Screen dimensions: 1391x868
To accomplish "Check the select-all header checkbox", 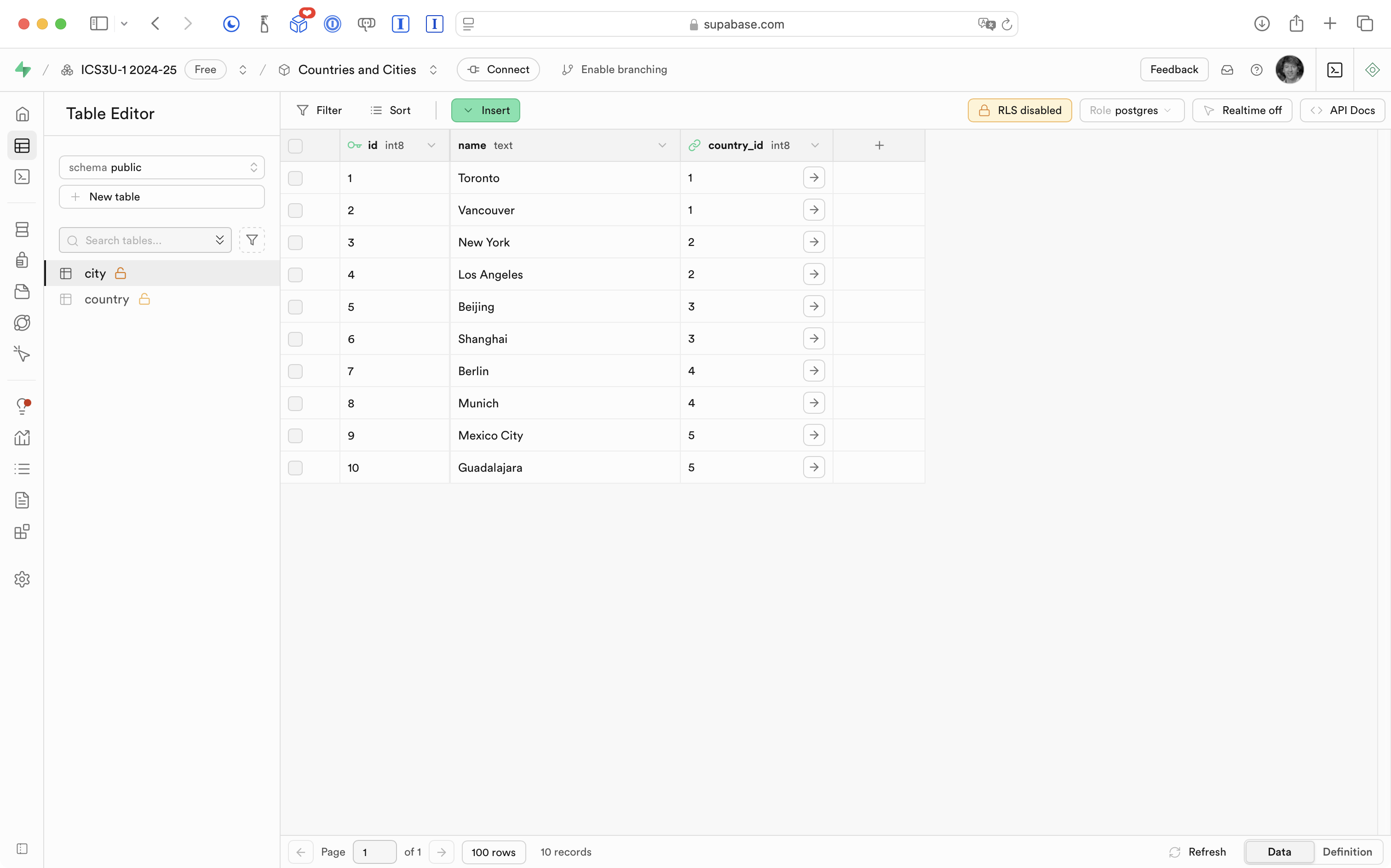I will (295, 146).
